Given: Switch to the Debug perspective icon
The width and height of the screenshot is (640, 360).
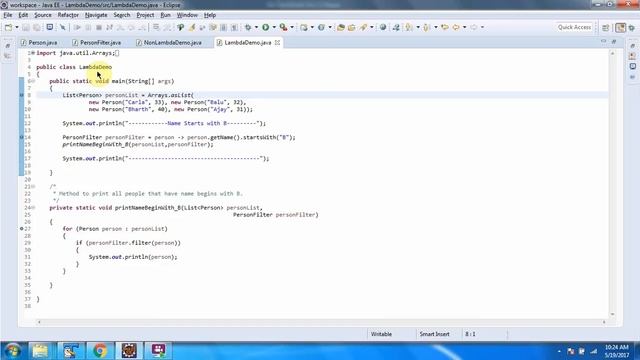Looking at the screenshot, I should (632, 28).
